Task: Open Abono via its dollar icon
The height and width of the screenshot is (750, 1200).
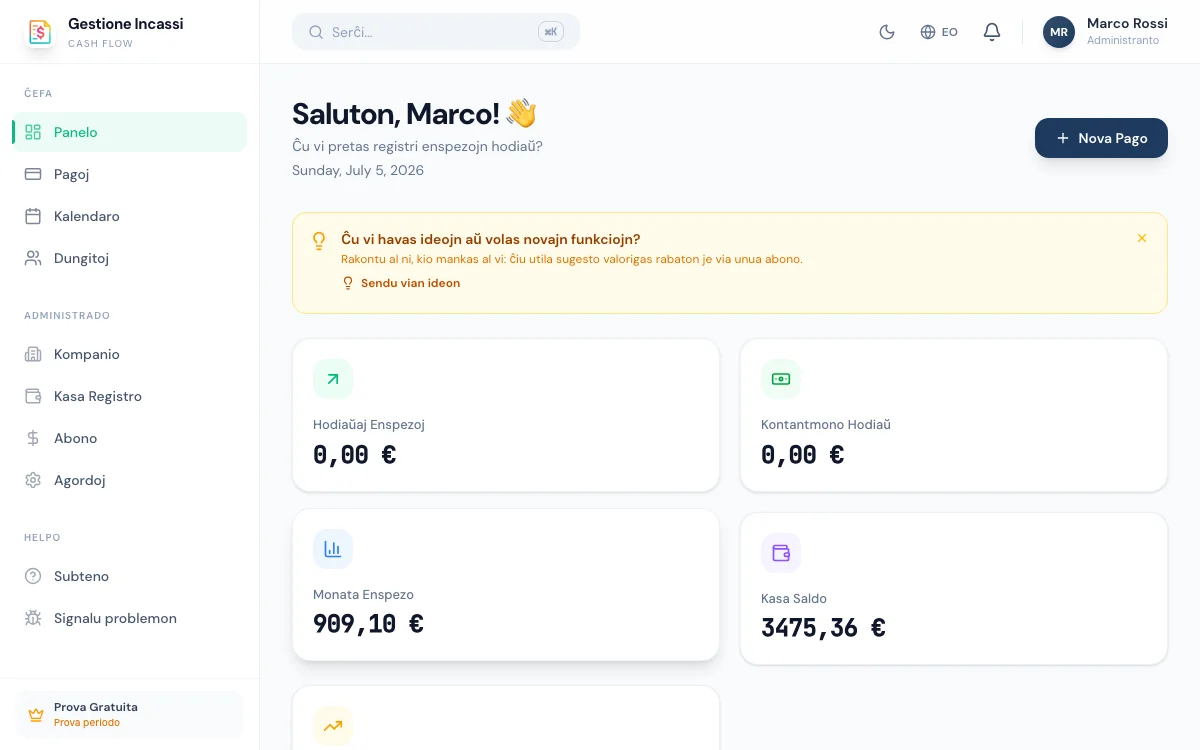Action: [x=33, y=438]
